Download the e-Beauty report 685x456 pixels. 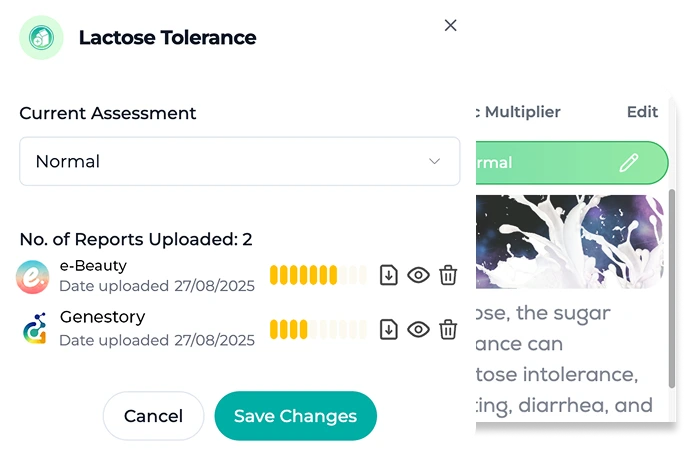389,275
